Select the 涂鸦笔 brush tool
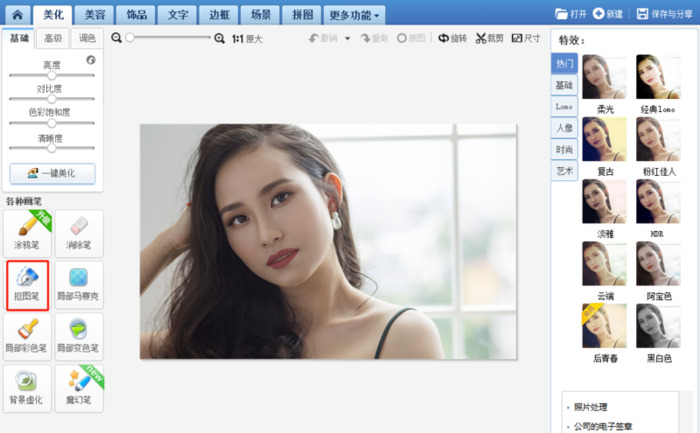The height and width of the screenshot is (433, 700). (x=27, y=233)
